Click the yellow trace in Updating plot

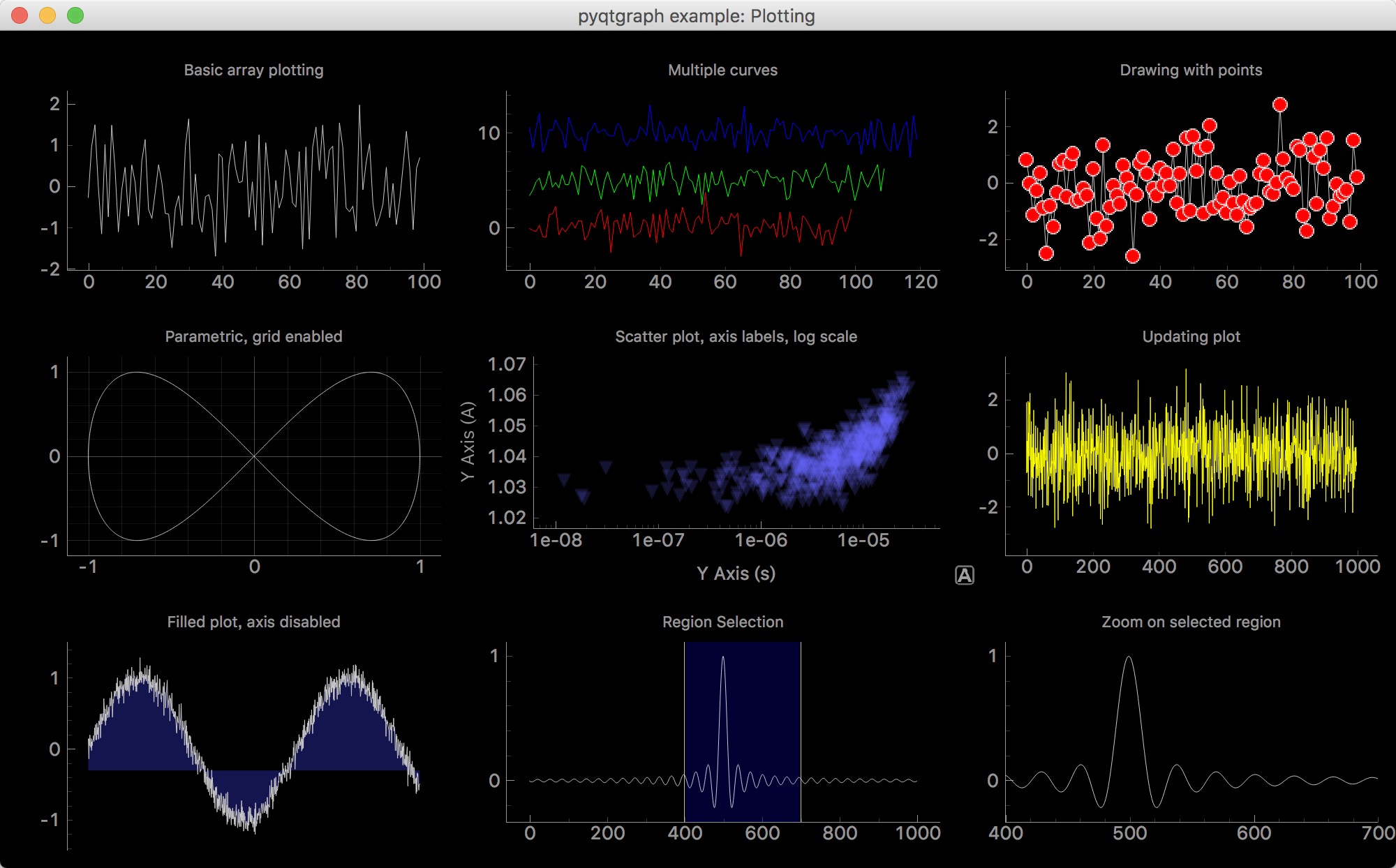point(1187,454)
